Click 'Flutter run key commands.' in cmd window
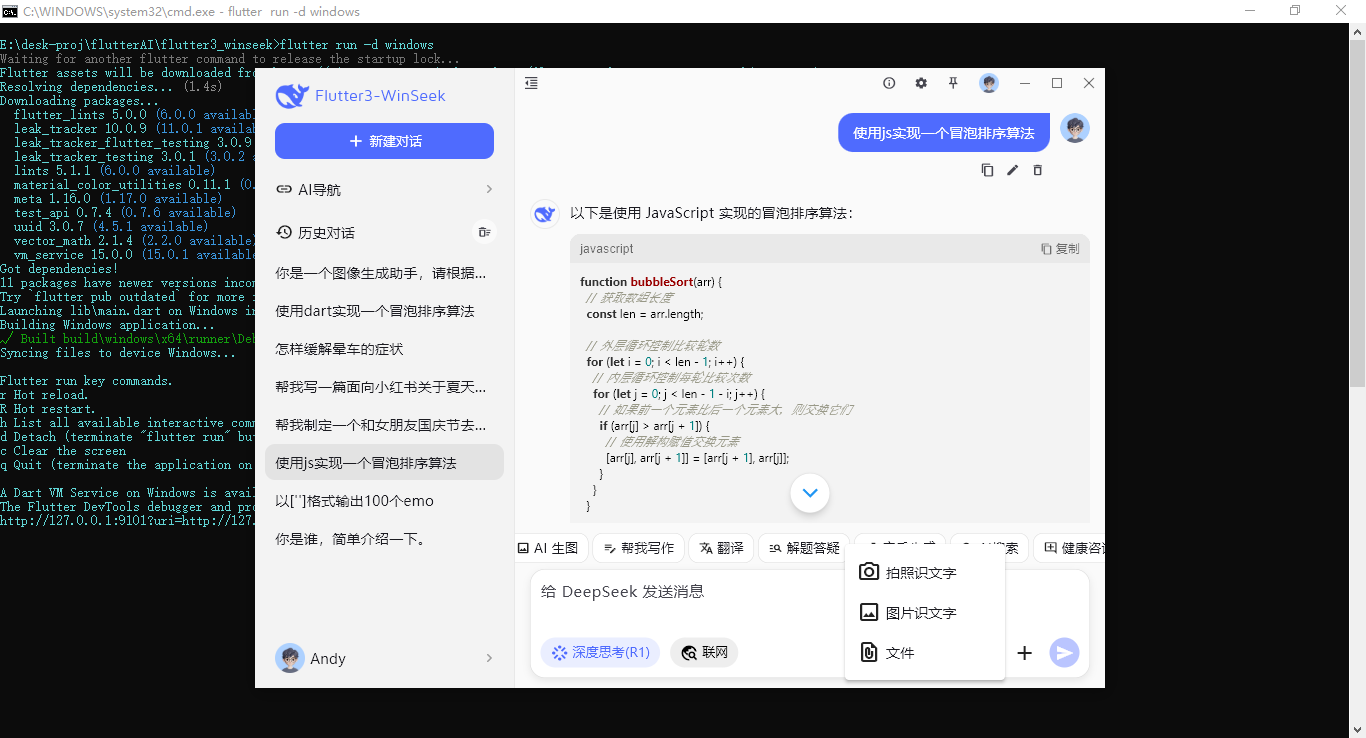This screenshot has width=1366, height=738. [87, 381]
